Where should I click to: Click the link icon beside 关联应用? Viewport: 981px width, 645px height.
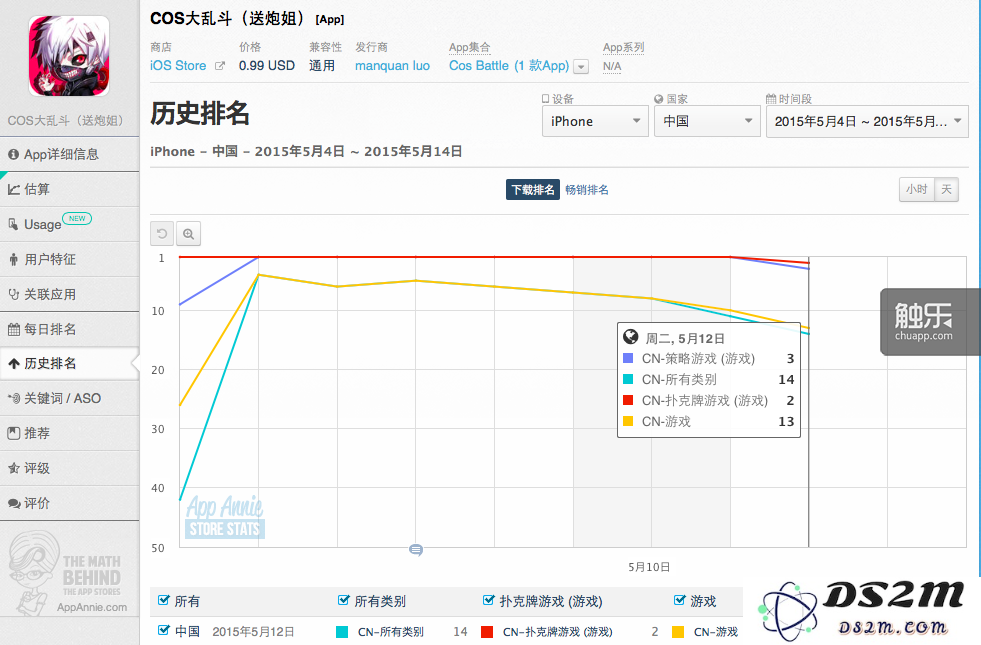point(14,294)
